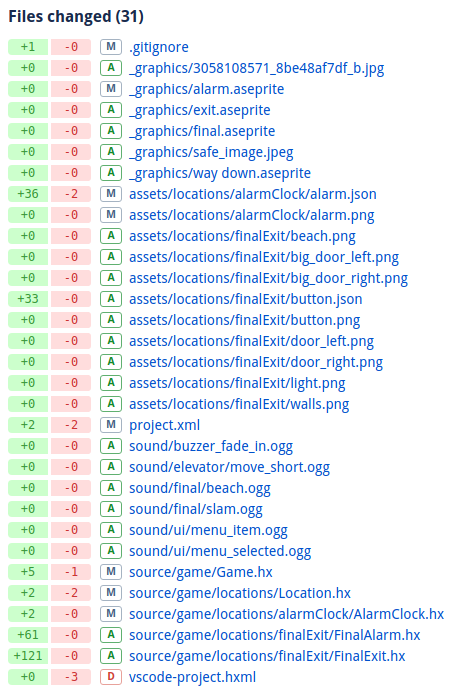Open finalExit/light.png file link
The image size is (452, 692).
pyautogui.click(x=237, y=383)
